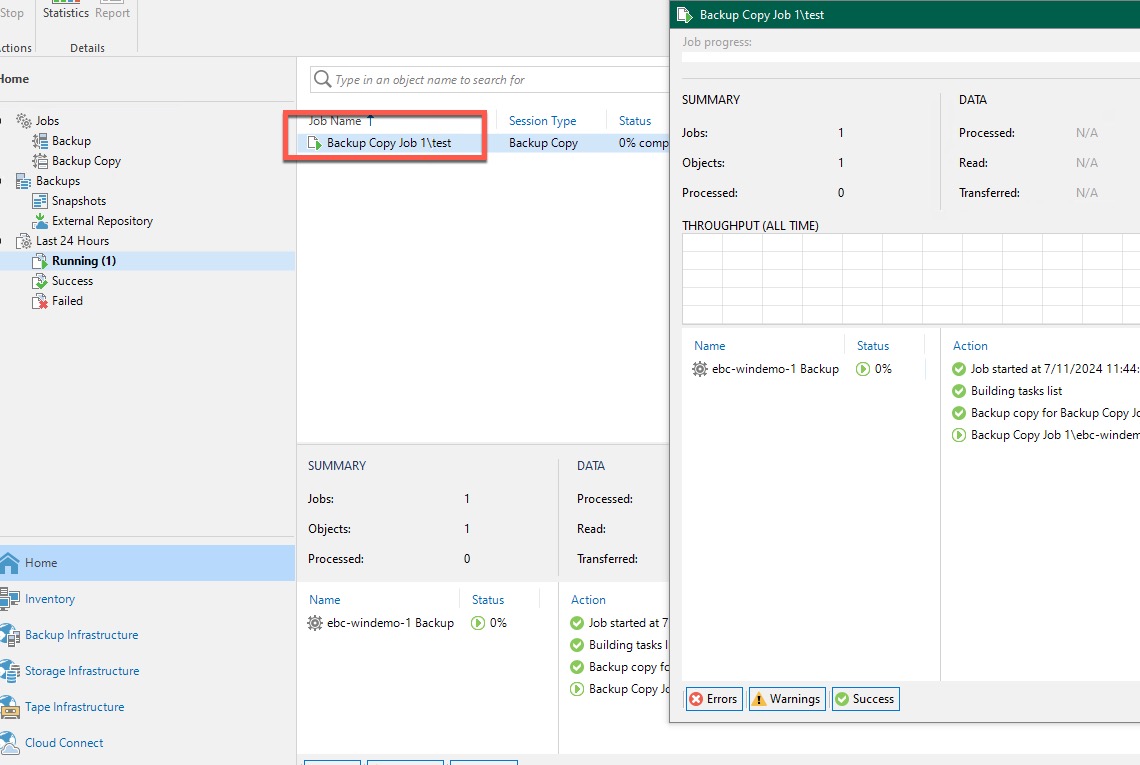
Task: Click the Statistics toolbar icon
Action: tap(66, 10)
